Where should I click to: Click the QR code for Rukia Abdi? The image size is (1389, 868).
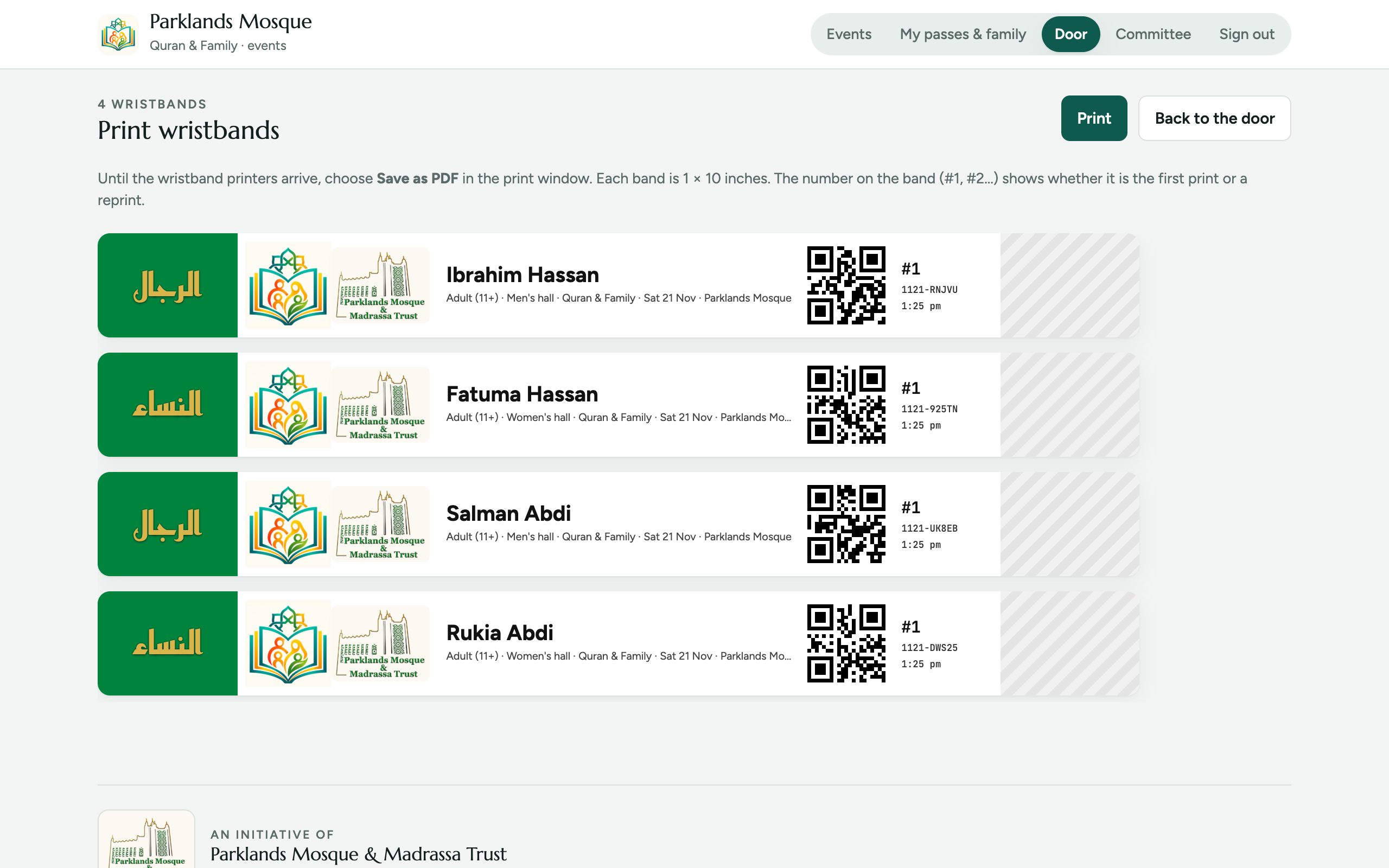846,643
